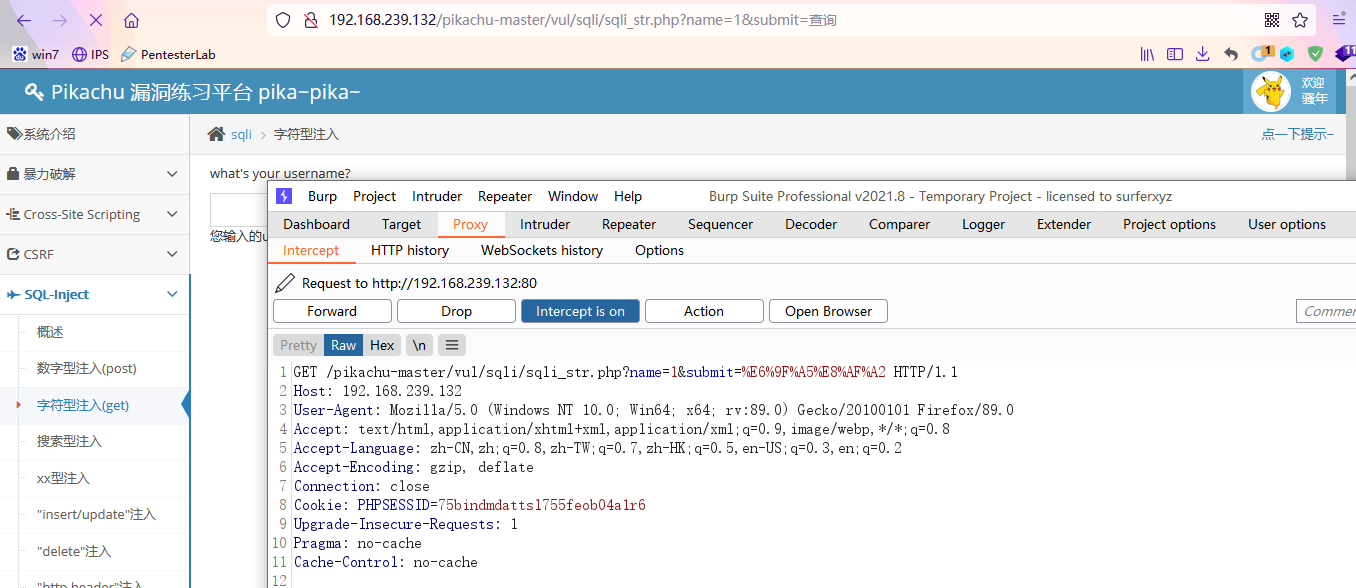
Task: Switch message view to Pretty
Action: [298, 345]
